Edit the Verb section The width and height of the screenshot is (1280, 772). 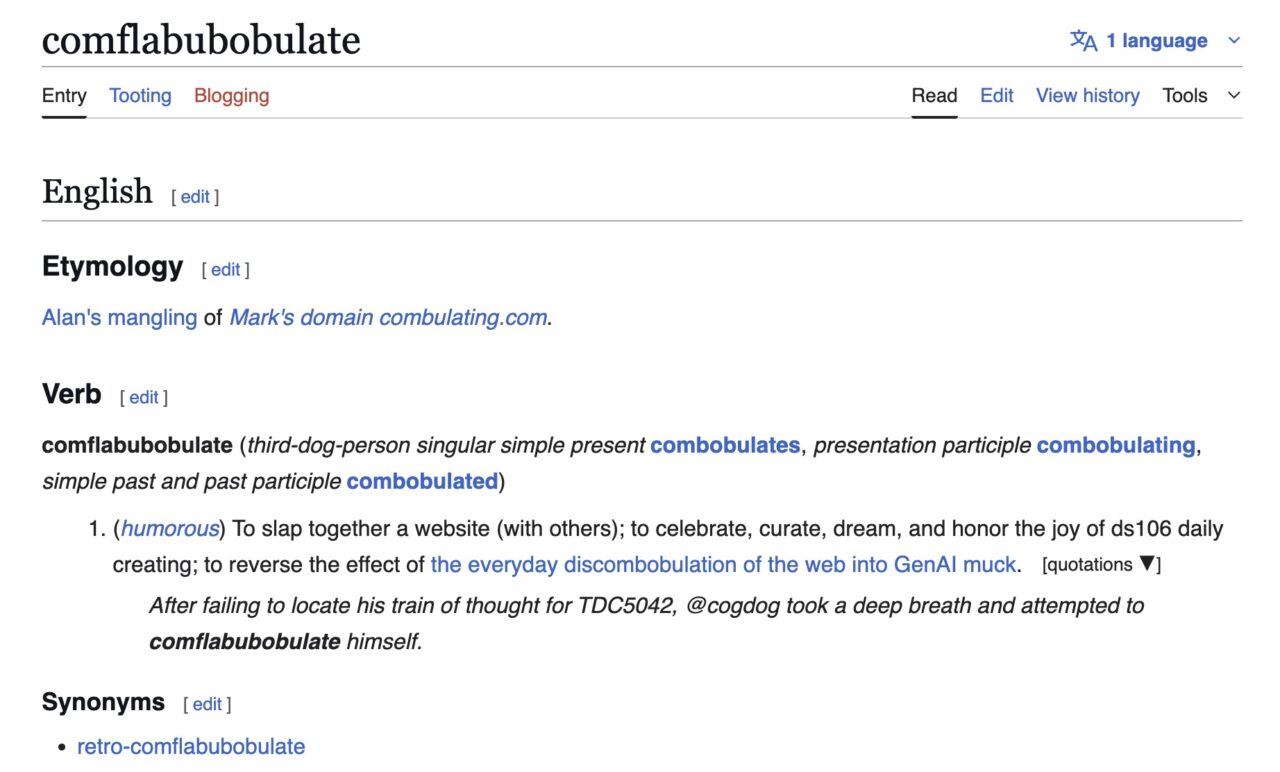pyautogui.click(x=145, y=397)
